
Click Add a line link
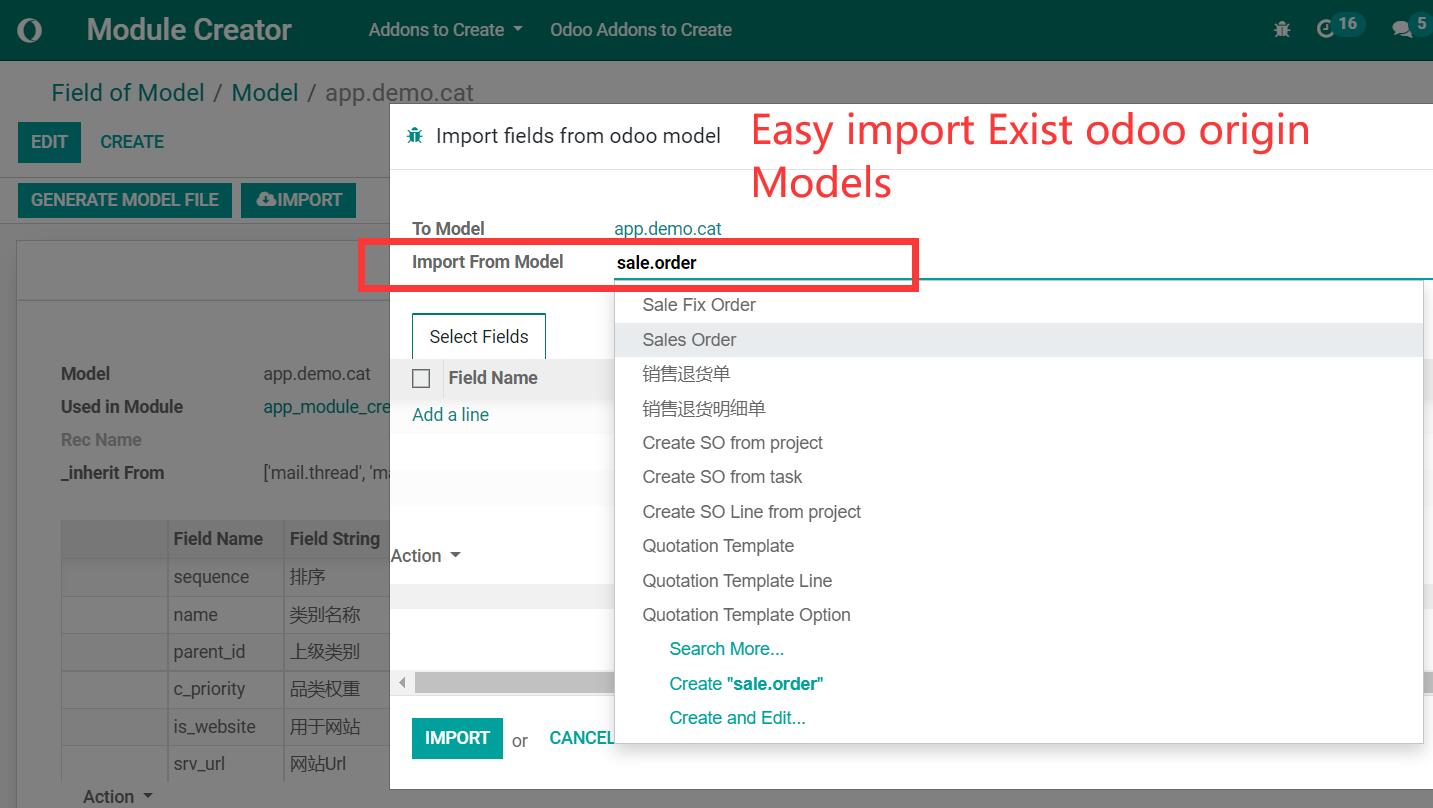point(450,415)
